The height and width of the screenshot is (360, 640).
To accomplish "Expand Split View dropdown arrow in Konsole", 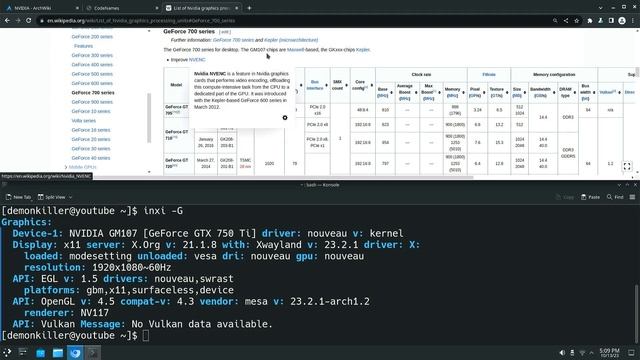I will pos(70,197).
